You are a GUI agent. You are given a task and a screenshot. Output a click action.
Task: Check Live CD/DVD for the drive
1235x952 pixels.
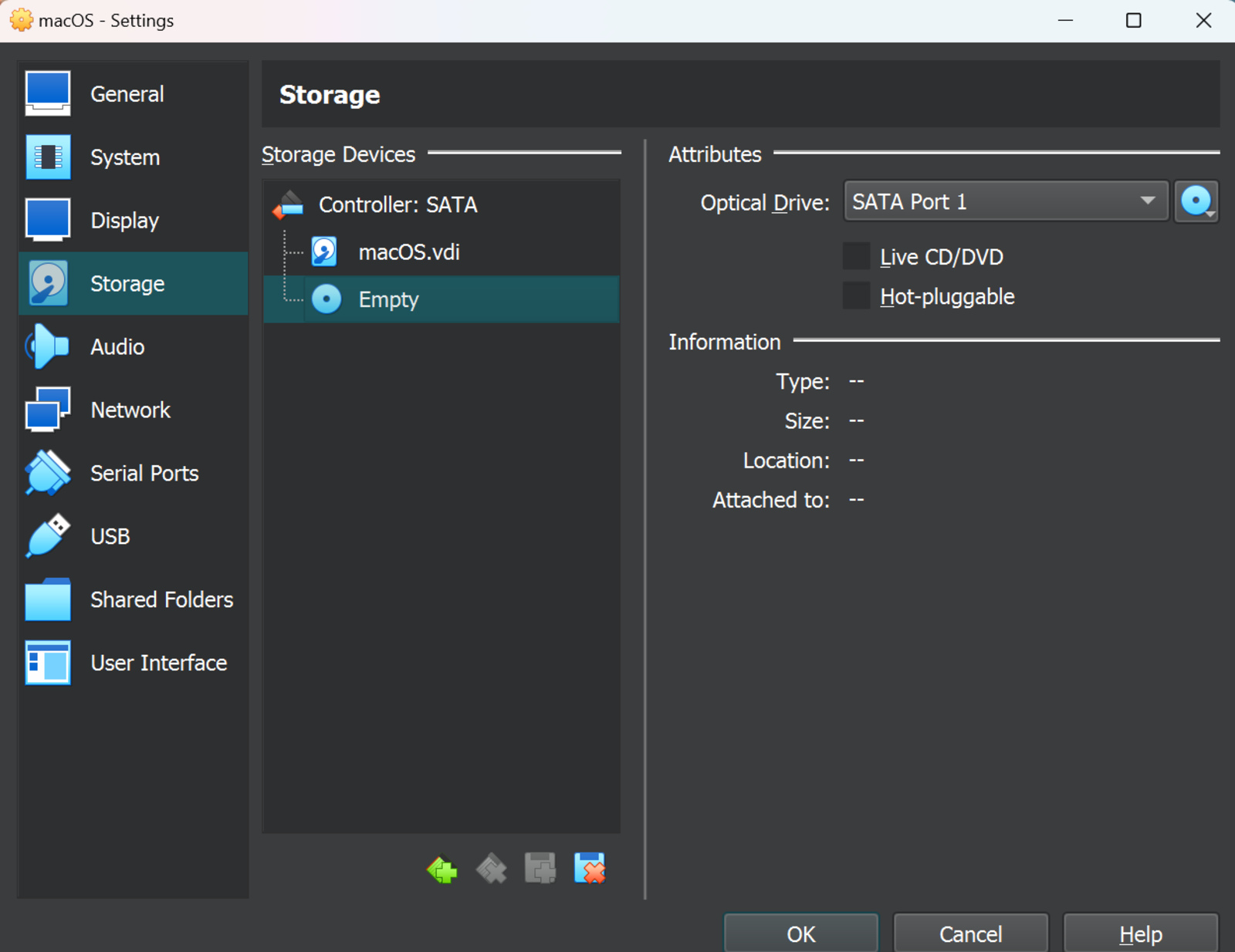[x=855, y=255]
